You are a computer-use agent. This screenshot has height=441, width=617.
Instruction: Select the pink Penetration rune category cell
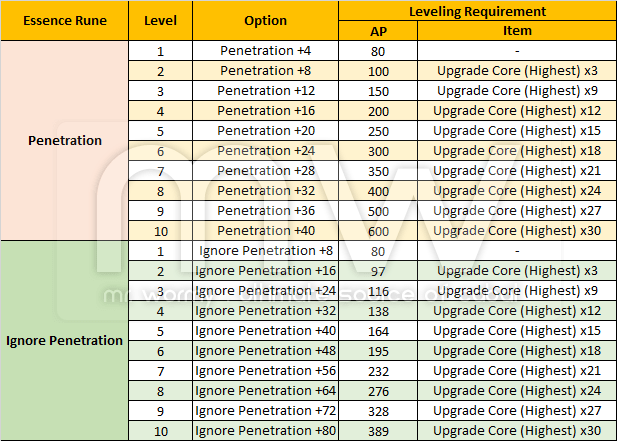click(65, 140)
